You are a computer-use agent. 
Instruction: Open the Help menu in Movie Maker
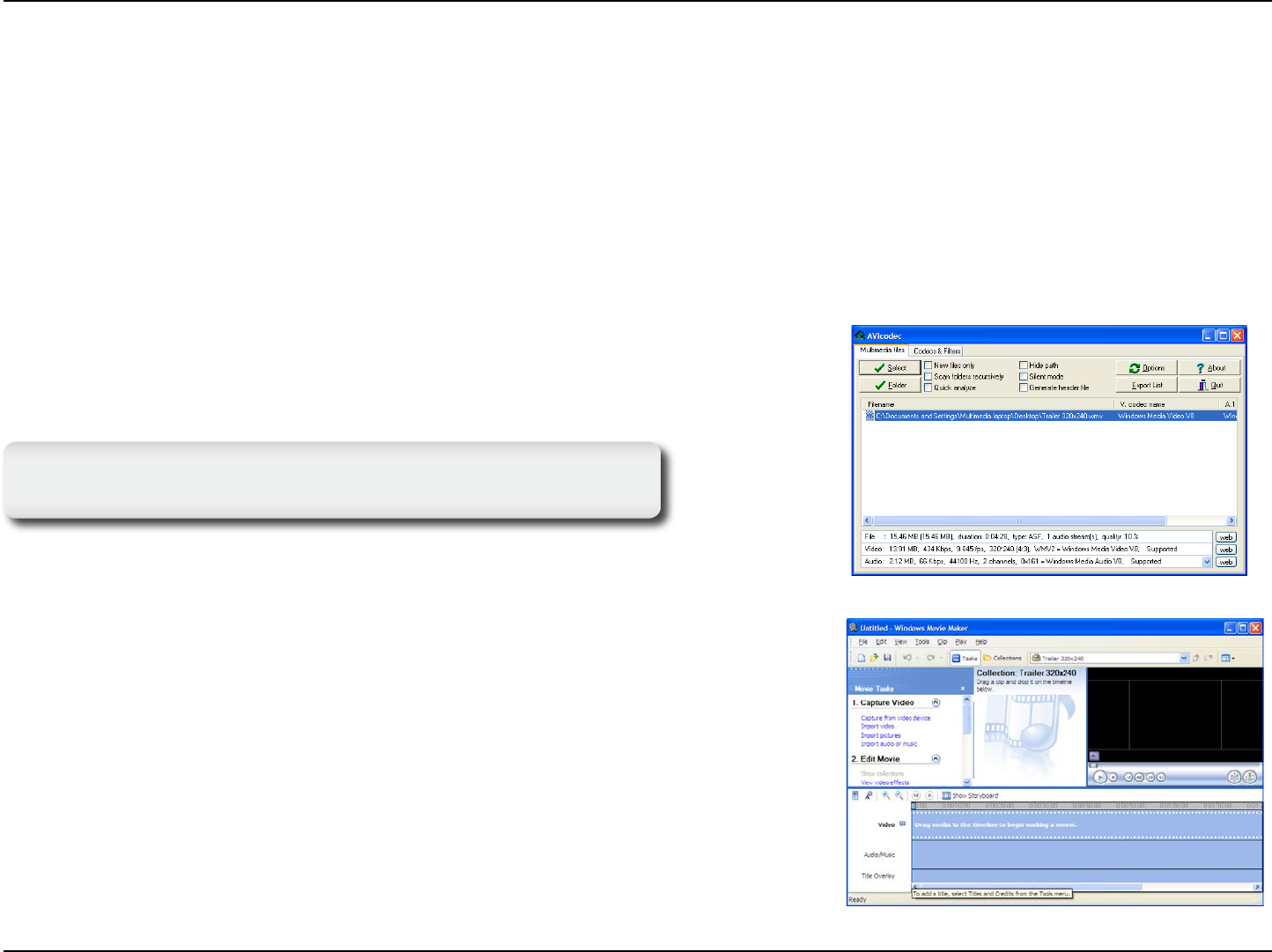click(981, 642)
